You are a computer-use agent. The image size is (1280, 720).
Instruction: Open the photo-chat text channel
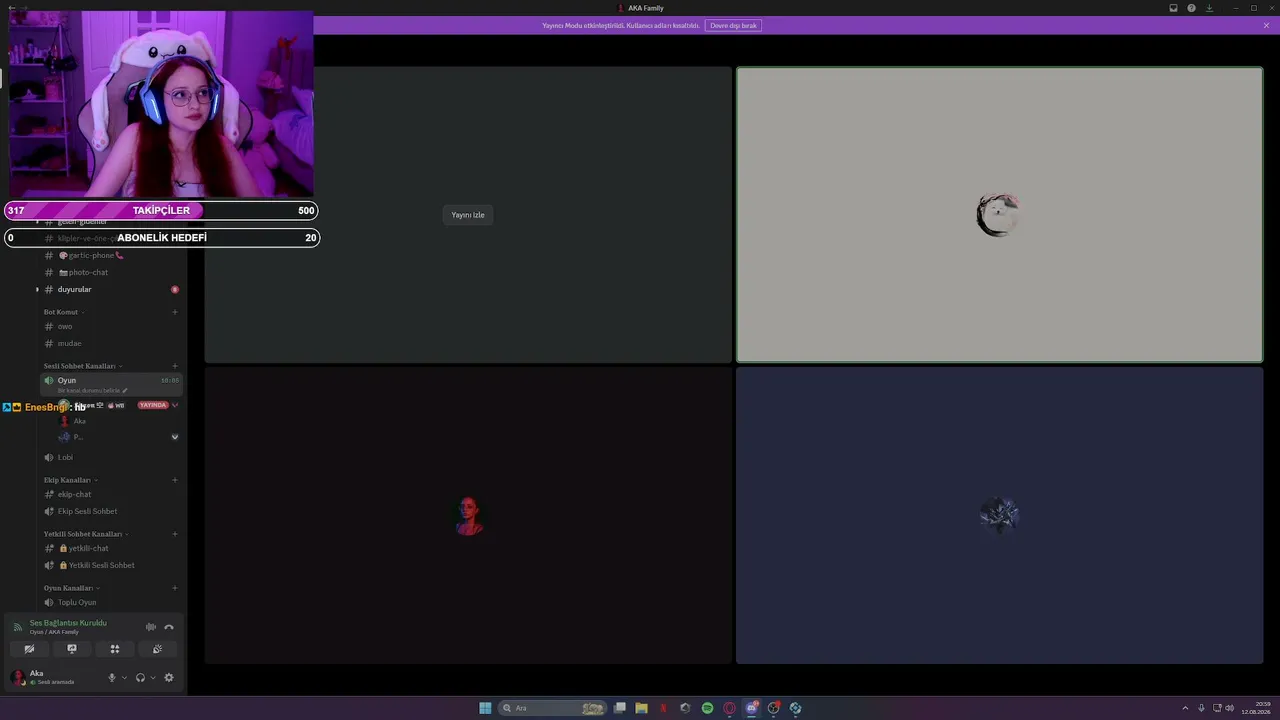84,272
